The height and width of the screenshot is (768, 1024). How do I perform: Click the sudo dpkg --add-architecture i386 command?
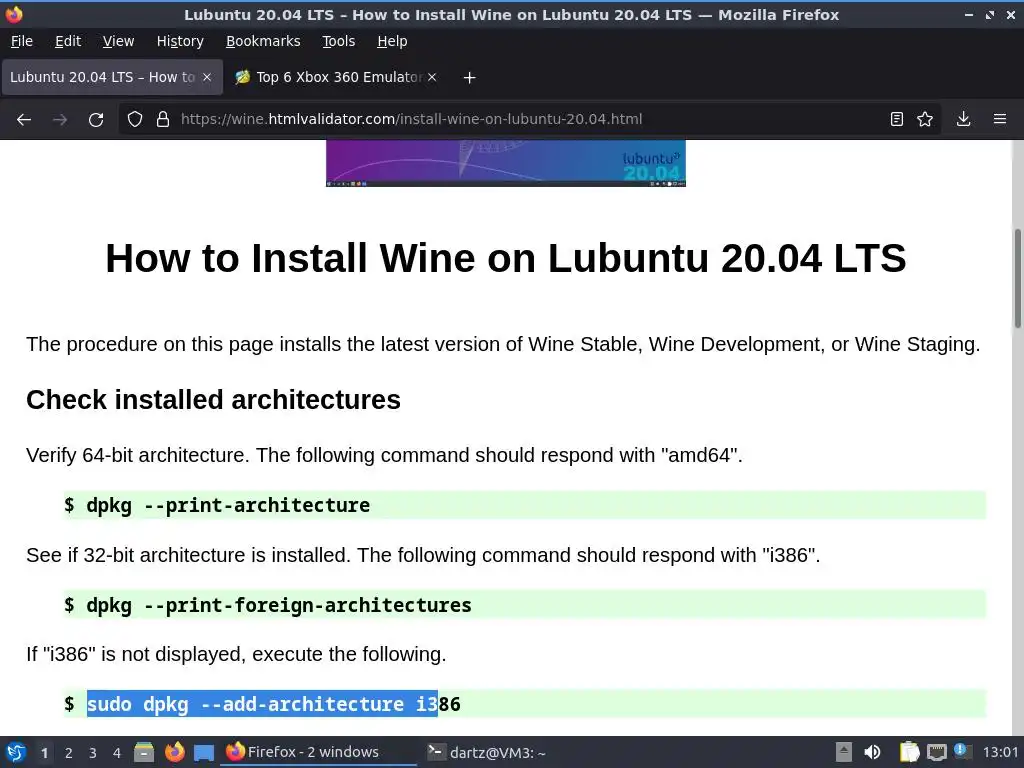coord(274,704)
